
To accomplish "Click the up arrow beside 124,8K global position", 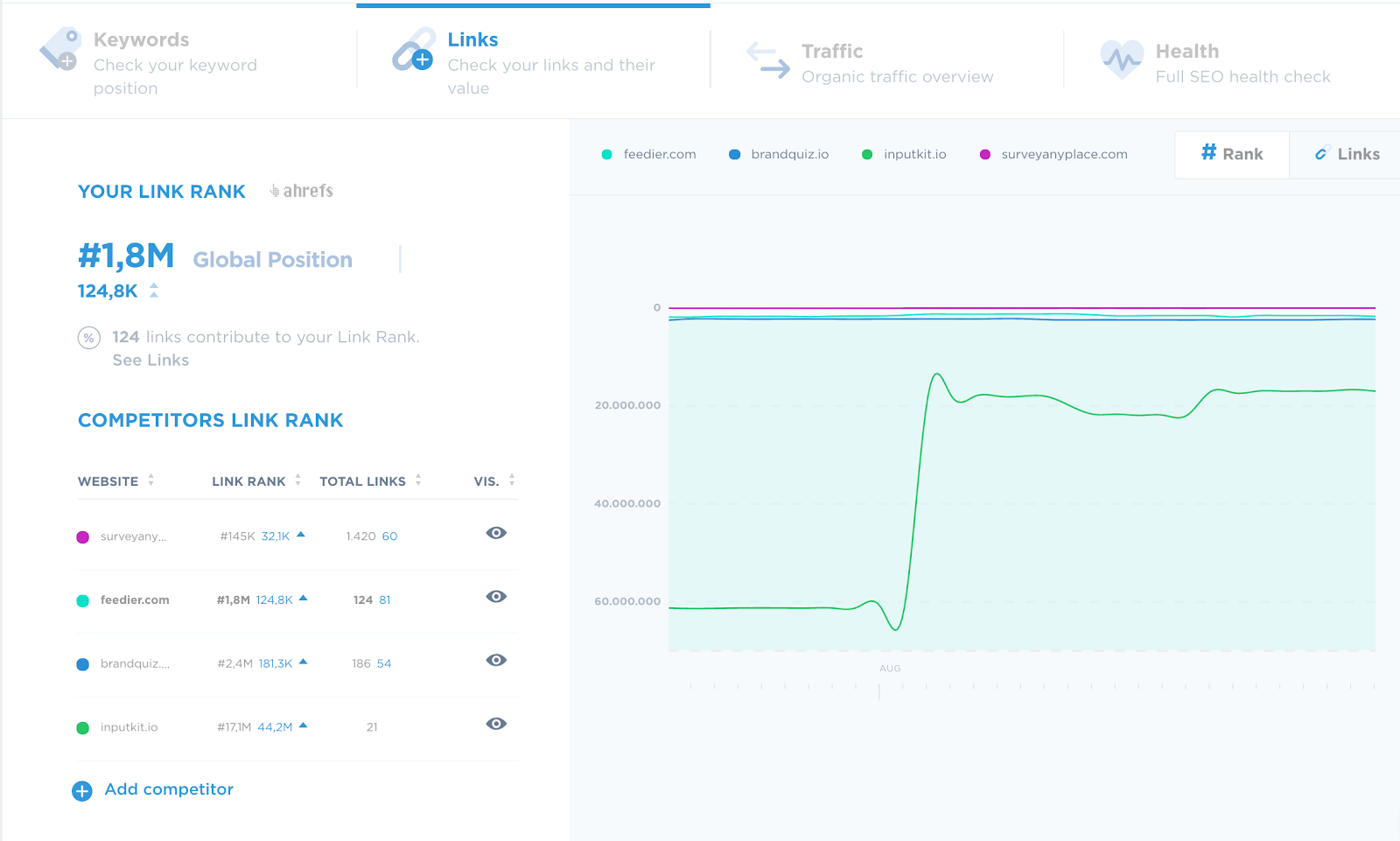I will click(154, 291).
